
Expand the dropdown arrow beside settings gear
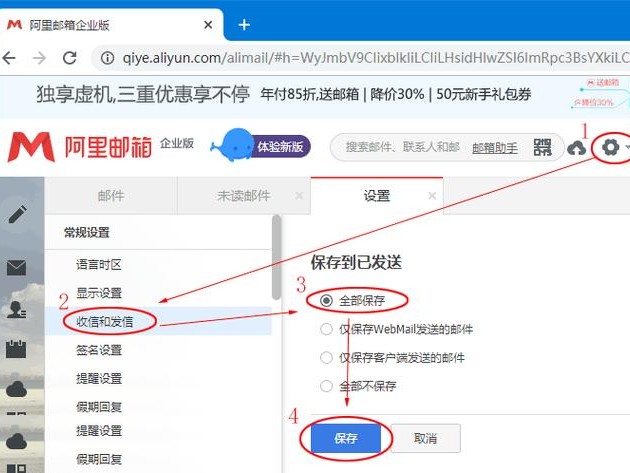627,147
